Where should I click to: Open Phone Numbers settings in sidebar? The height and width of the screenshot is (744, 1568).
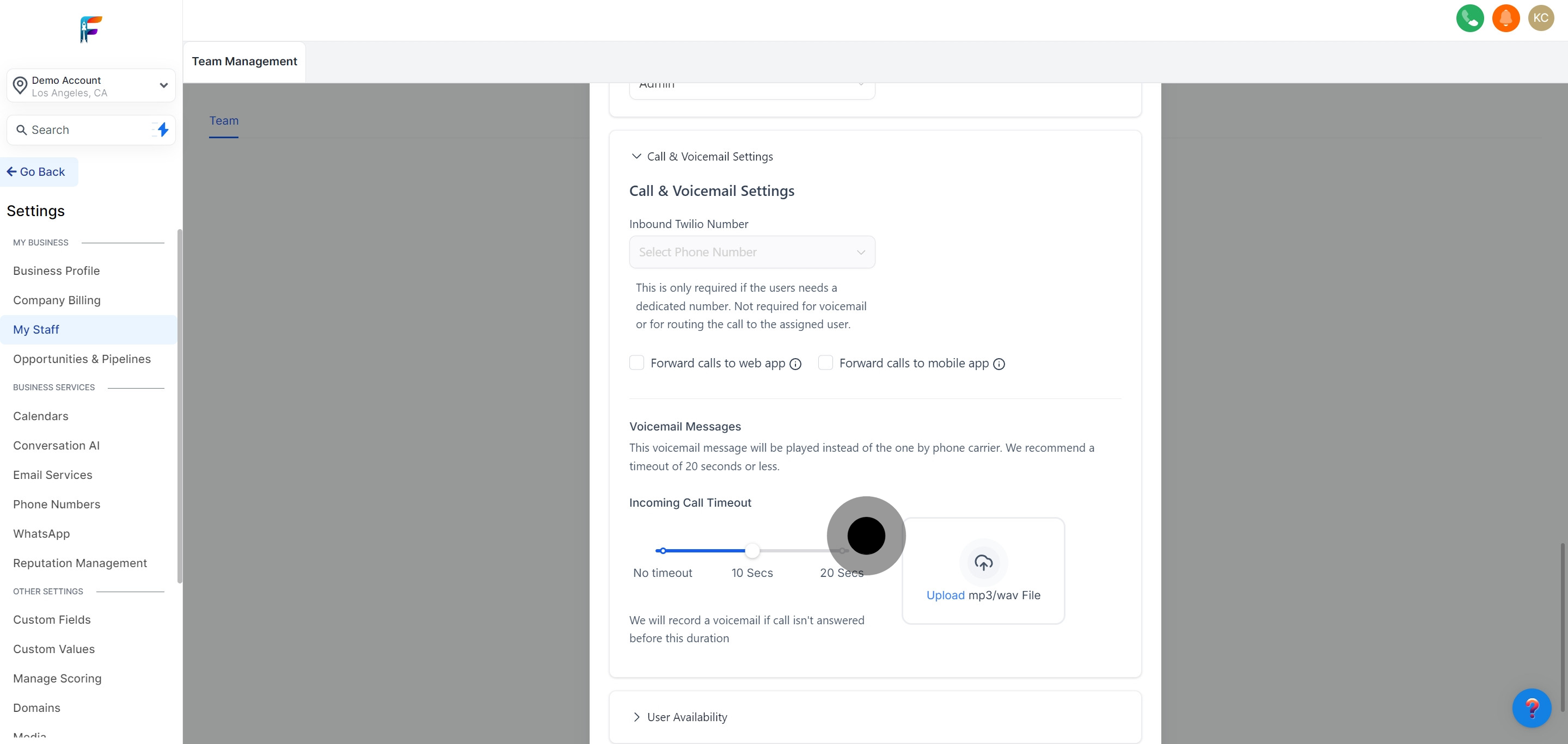coord(57,505)
